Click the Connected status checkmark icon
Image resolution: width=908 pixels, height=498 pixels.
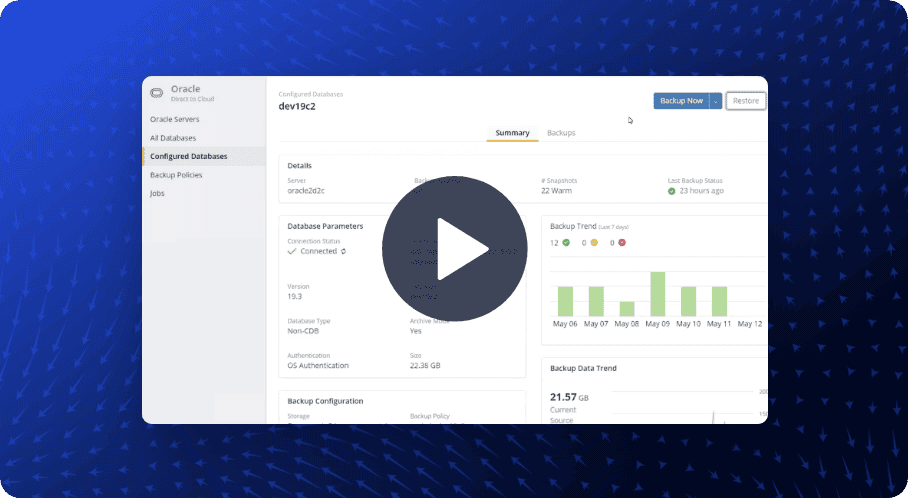point(292,252)
